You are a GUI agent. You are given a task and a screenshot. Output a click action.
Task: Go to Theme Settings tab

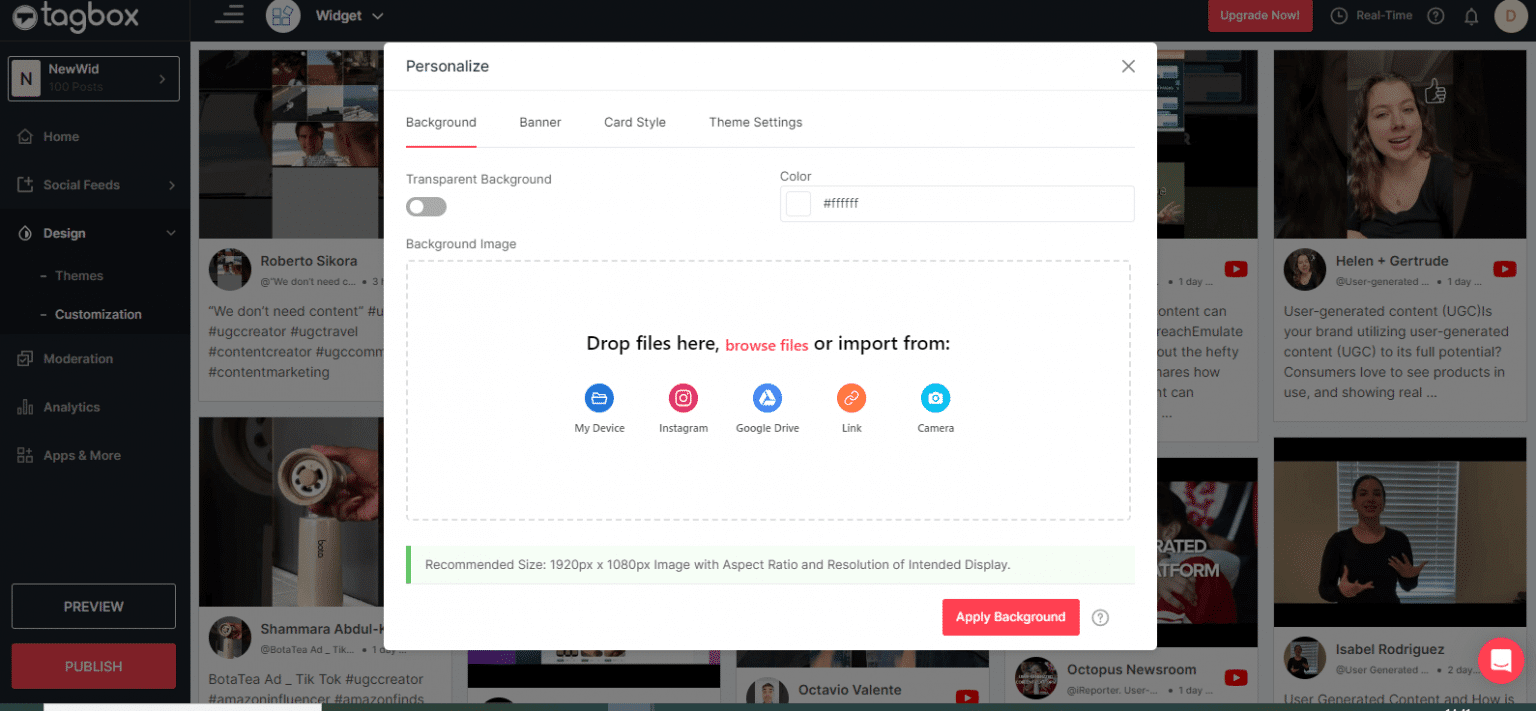pos(755,122)
